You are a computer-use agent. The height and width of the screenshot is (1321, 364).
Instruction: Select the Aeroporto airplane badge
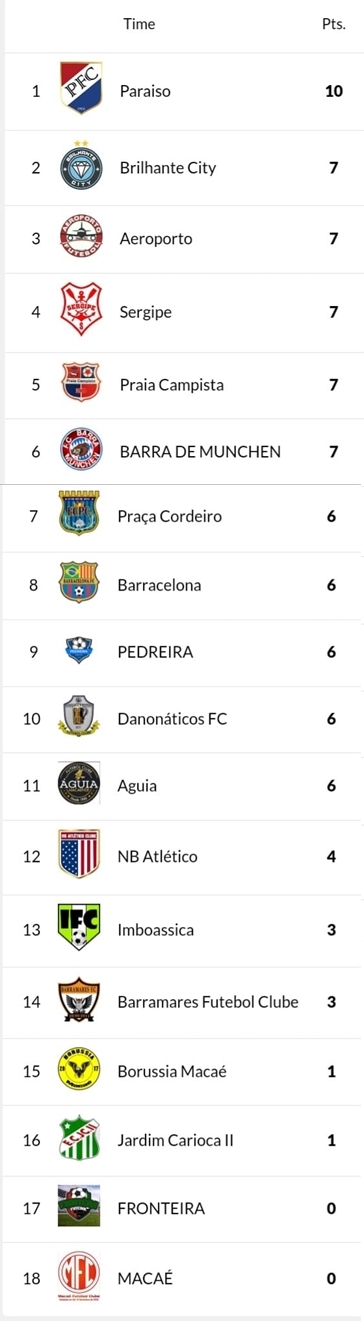79,239
